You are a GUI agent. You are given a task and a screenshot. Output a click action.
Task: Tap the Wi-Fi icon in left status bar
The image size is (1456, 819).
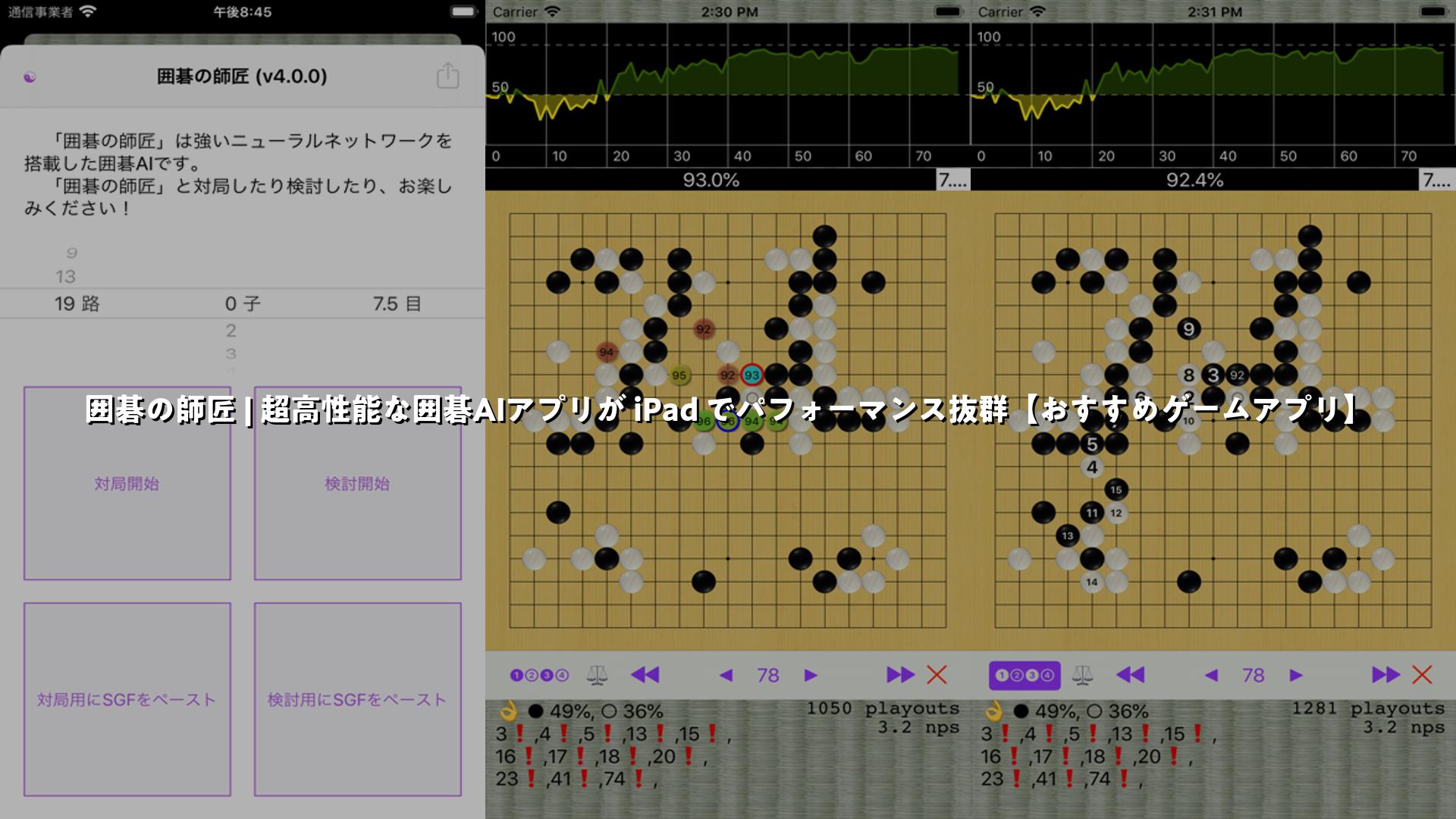tap(88, 11)
